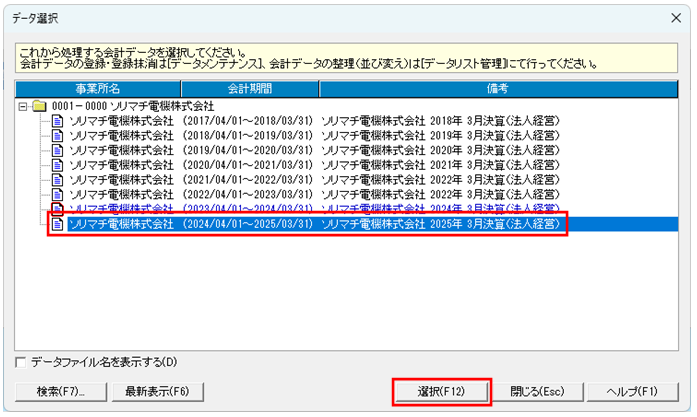Open search with 検索(F7)... button

click(x=61, y=392)
